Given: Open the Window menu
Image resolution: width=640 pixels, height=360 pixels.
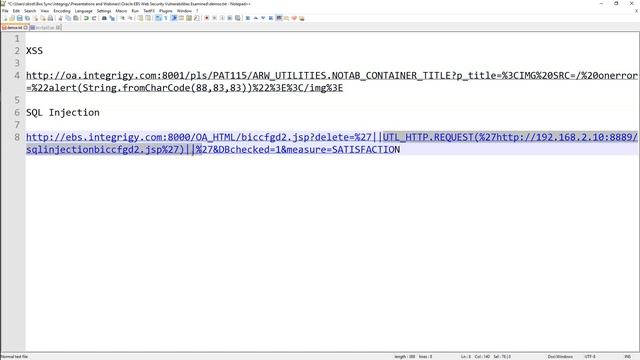Looking at the screenshot, I should pyautogui.click(x=184, y=11).
